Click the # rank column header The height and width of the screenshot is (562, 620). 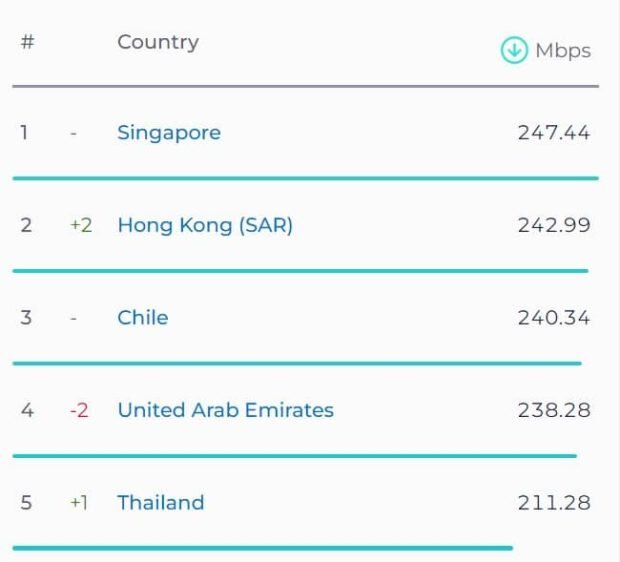pos(28,42)
